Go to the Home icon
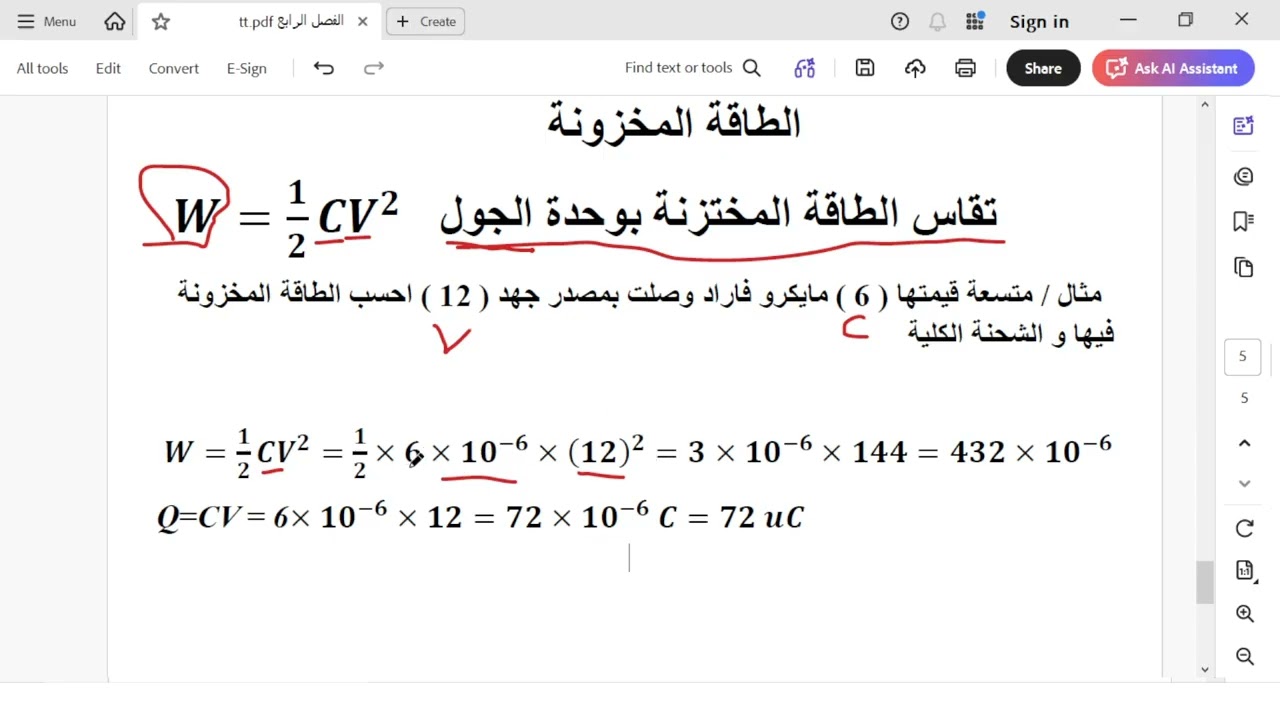Screen dimensions: 1280x720 [115, 21]
